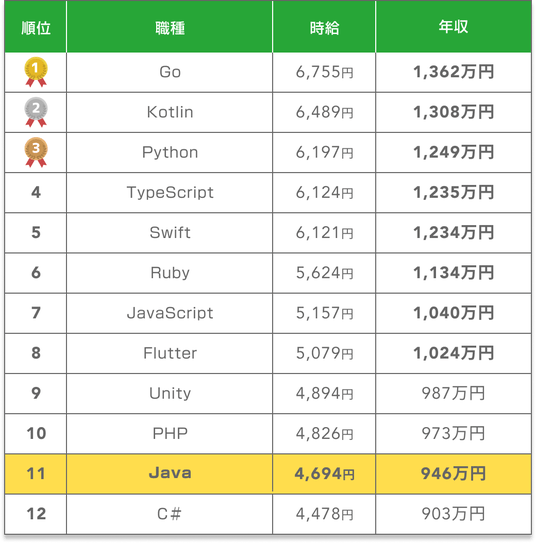Click the Python hourly wage 6,197円

point(324,152)
